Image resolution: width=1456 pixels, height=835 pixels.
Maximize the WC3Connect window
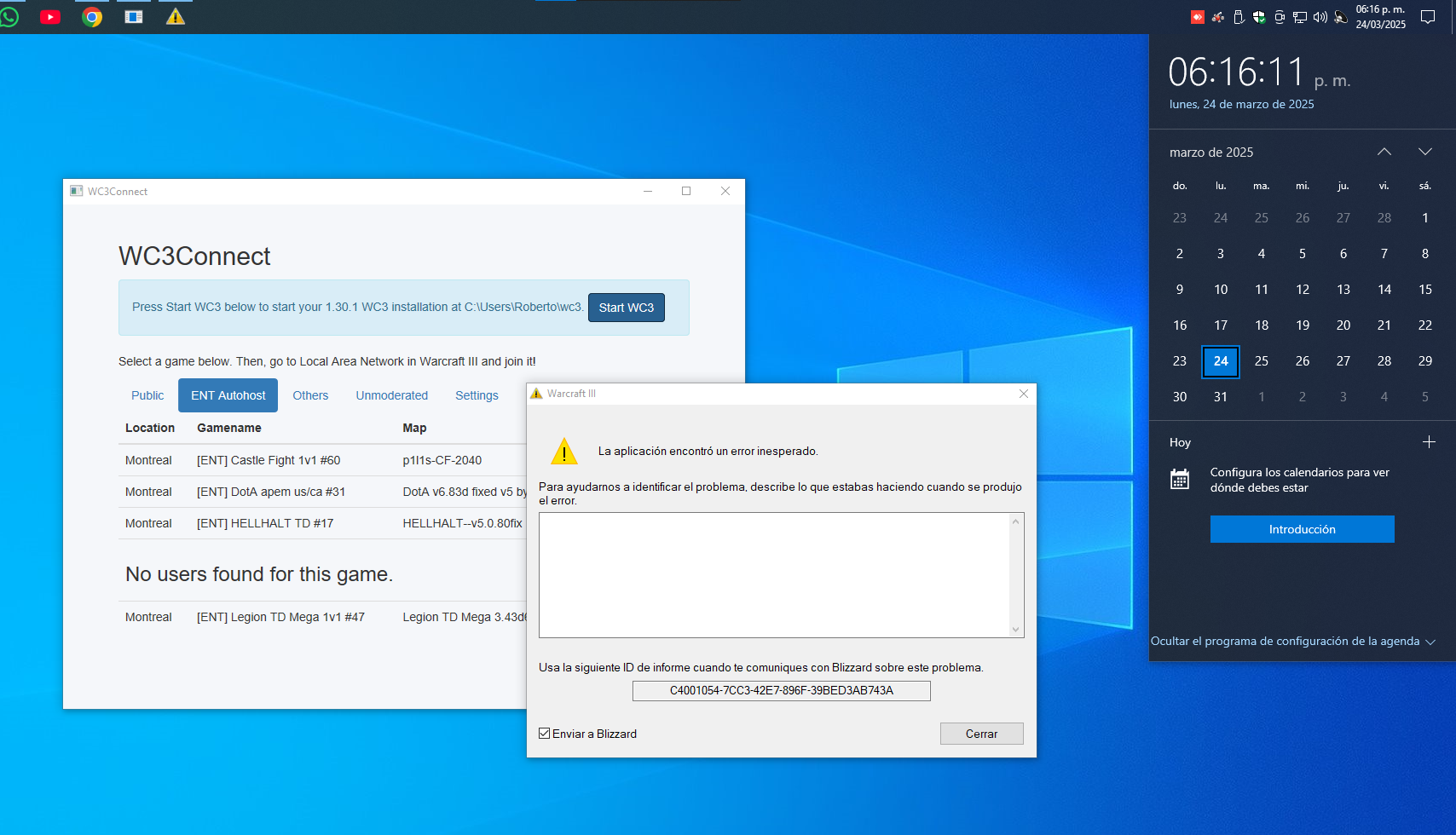click(x=686, y=191)
